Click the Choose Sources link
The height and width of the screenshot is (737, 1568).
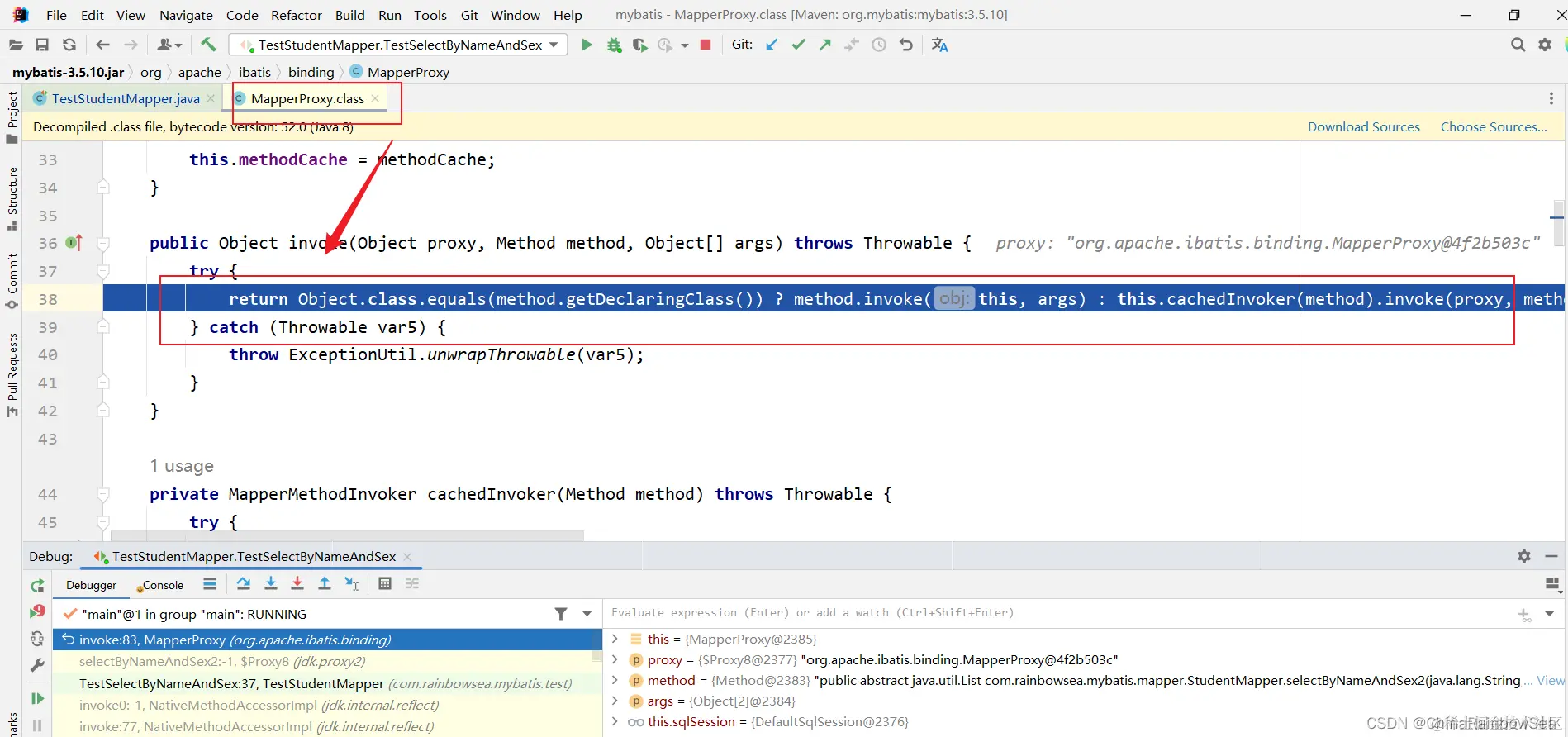pos(1494,126)
